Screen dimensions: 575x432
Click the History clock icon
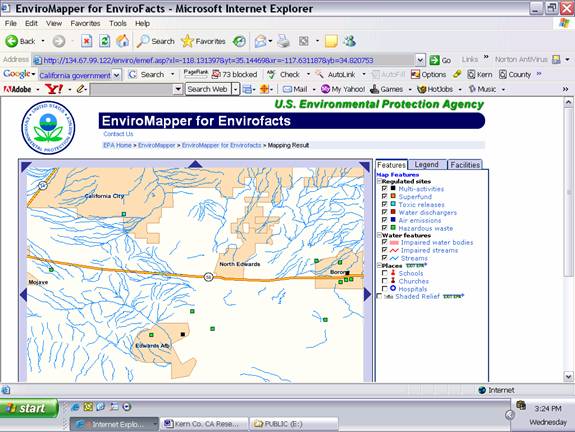point(239,41)
